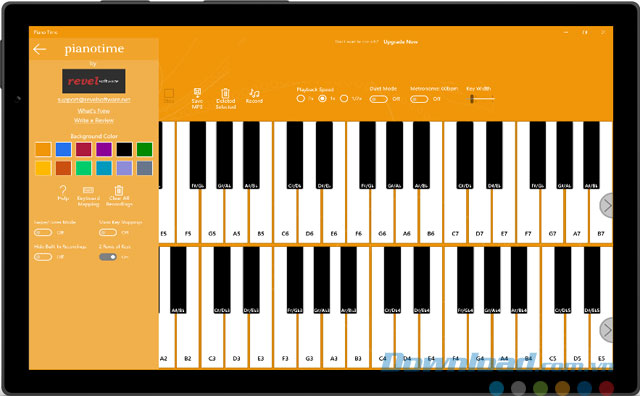Click the Delete Selected trash icon
The width and height of the screenshot is (640, 396).
coord(225,93)
